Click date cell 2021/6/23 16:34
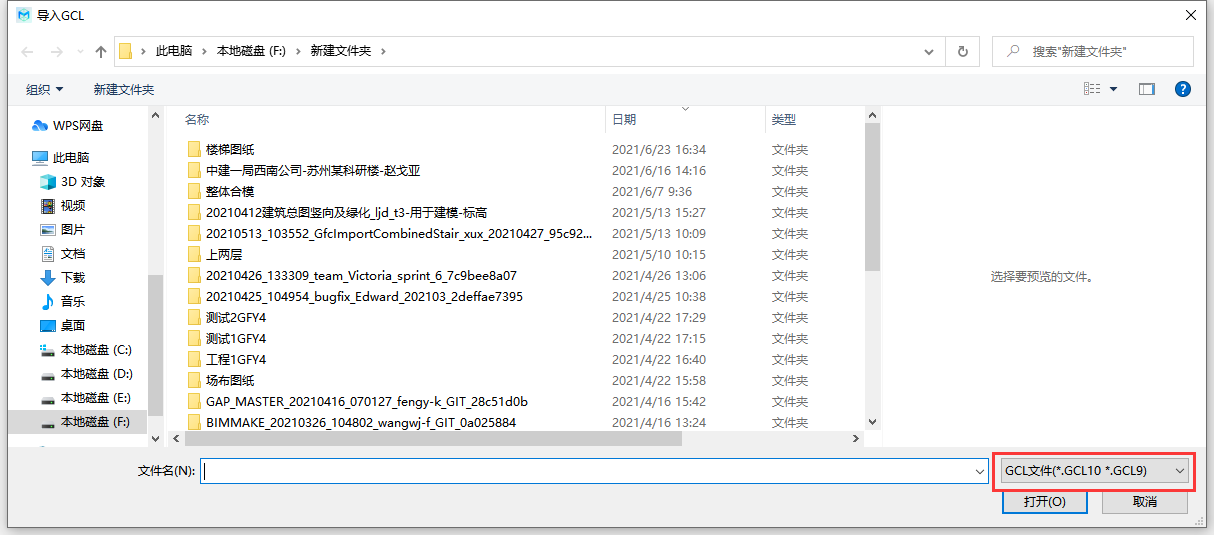This screenshot has width=1214, height=535. coord(659,150)
